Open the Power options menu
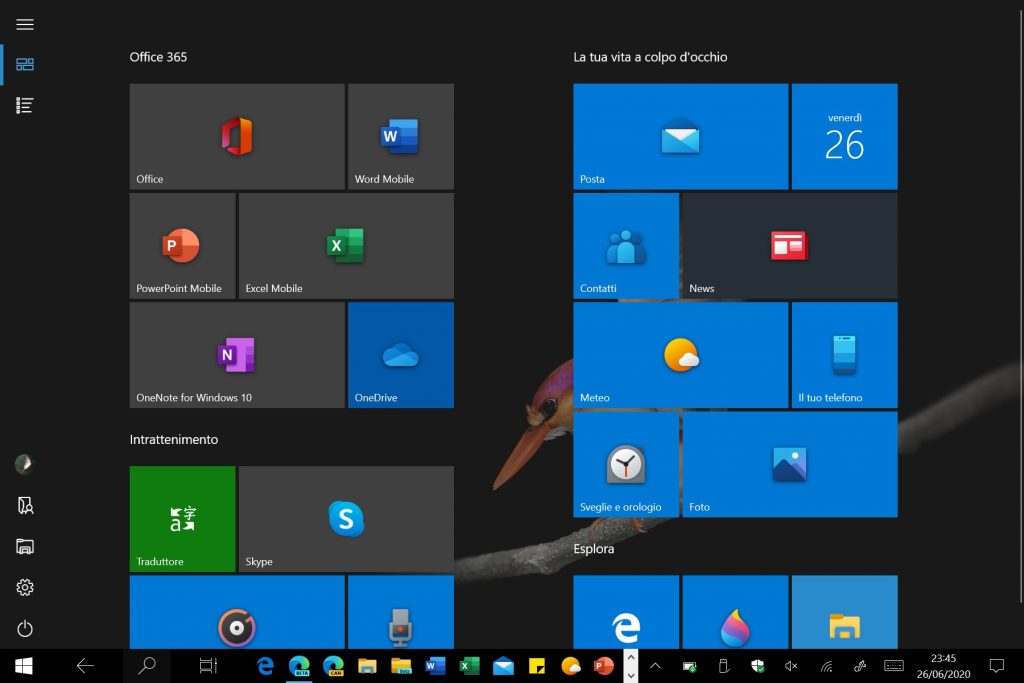 click(25, 629)
